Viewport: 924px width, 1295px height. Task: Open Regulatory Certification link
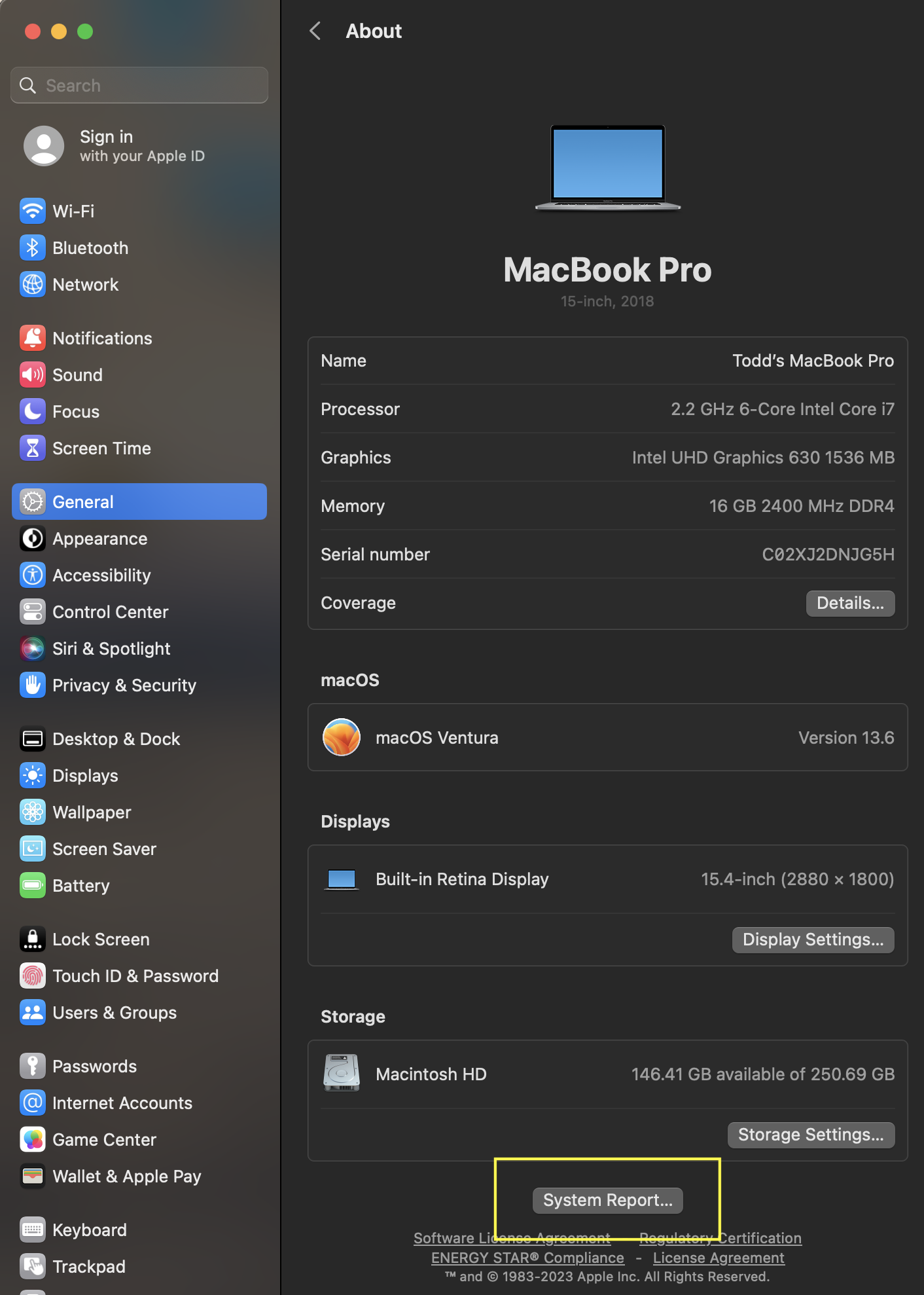pos(720,1238)
